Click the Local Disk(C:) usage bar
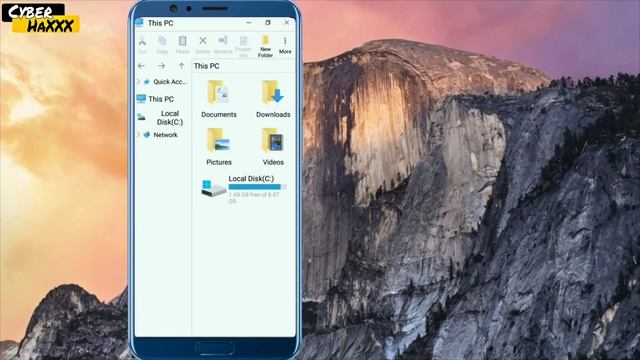Screen dimensions: 640x360 257,187
